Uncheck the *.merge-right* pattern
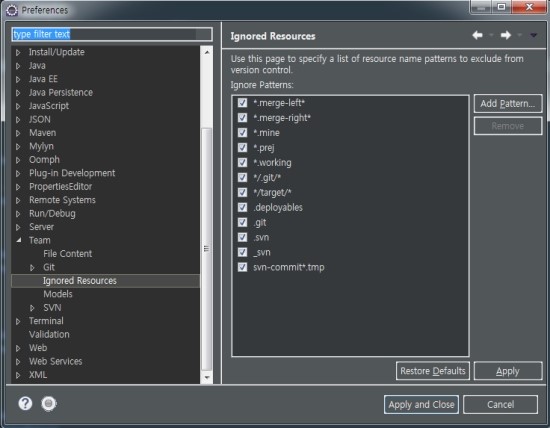 click(242, 118)
